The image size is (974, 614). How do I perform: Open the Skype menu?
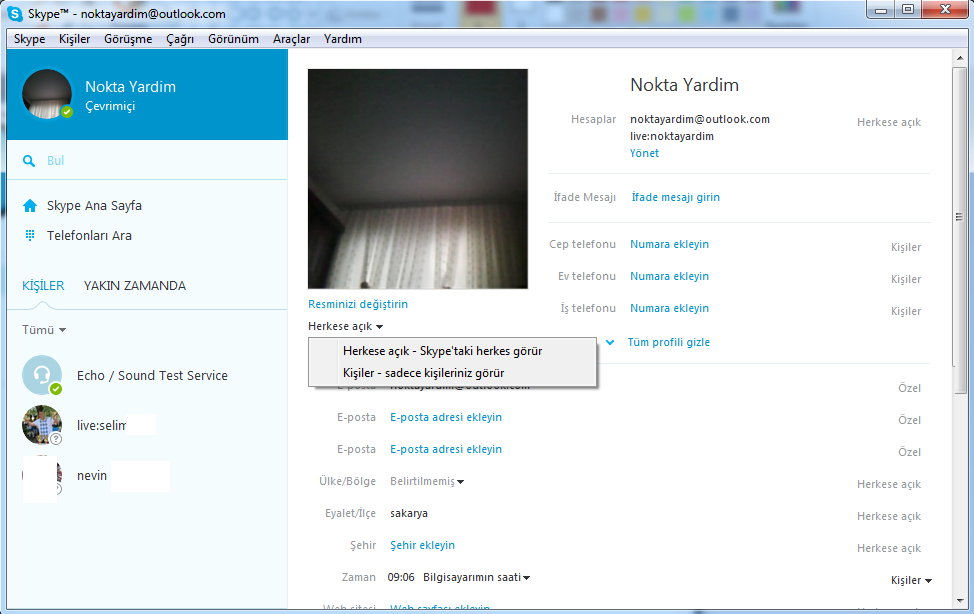(30, 39)
